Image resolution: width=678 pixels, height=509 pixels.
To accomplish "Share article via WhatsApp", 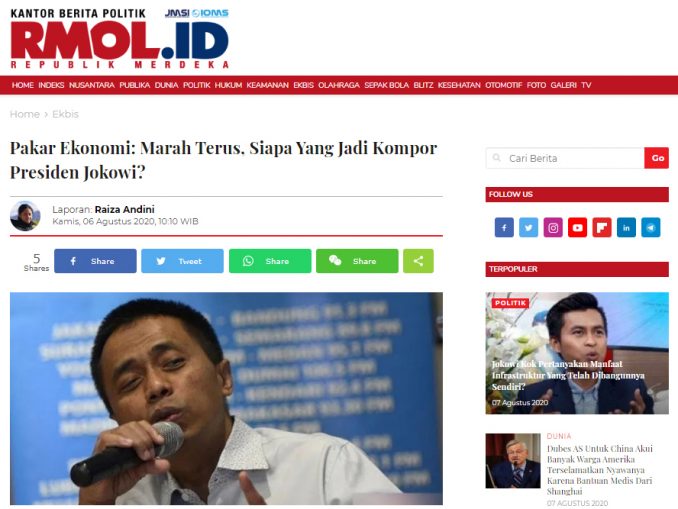I will point(270,261).
